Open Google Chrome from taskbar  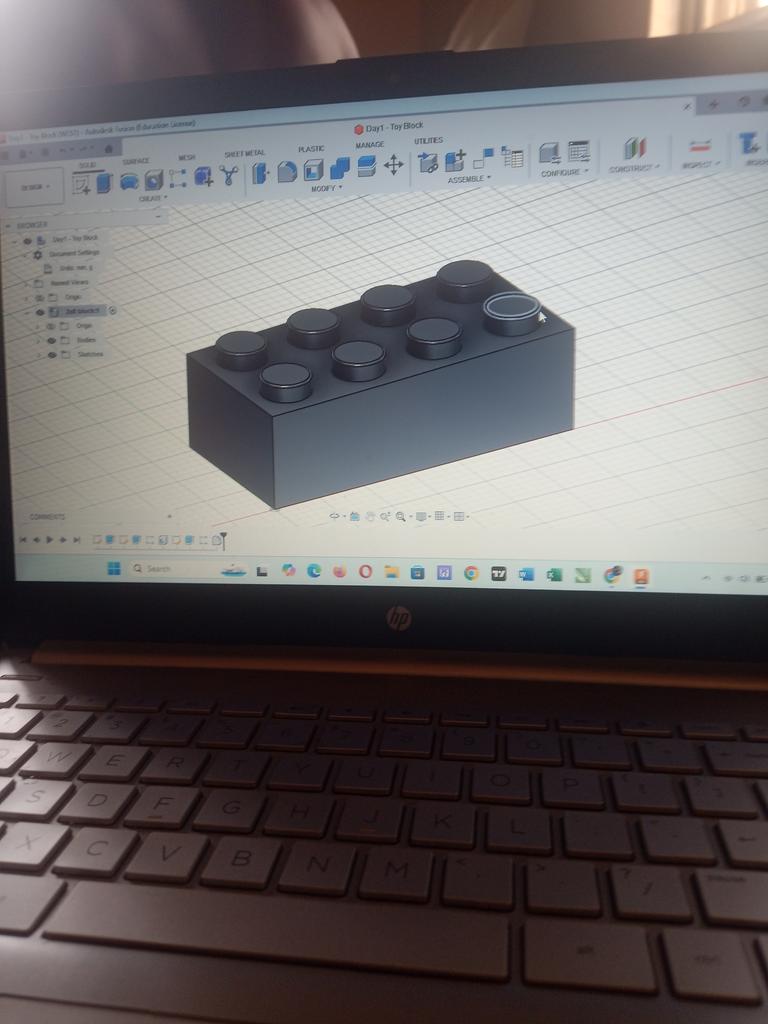point(471,573)
